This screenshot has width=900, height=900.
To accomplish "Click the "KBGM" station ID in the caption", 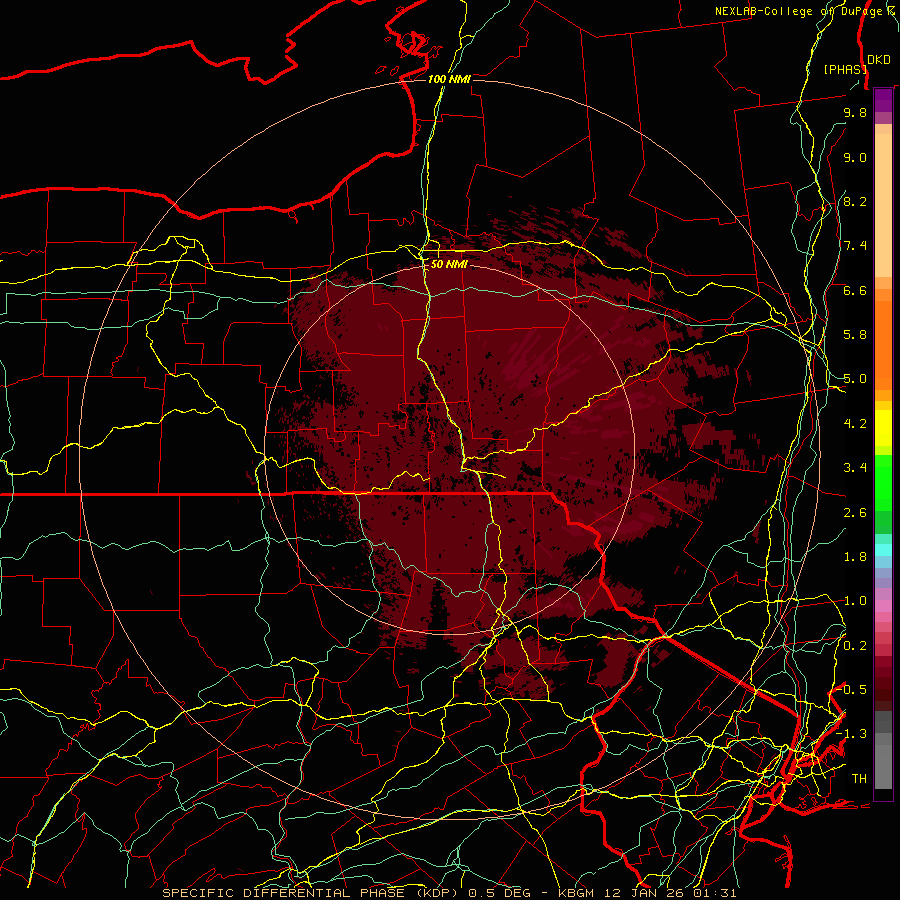I will pyautogui.click(x=575, y=893).
